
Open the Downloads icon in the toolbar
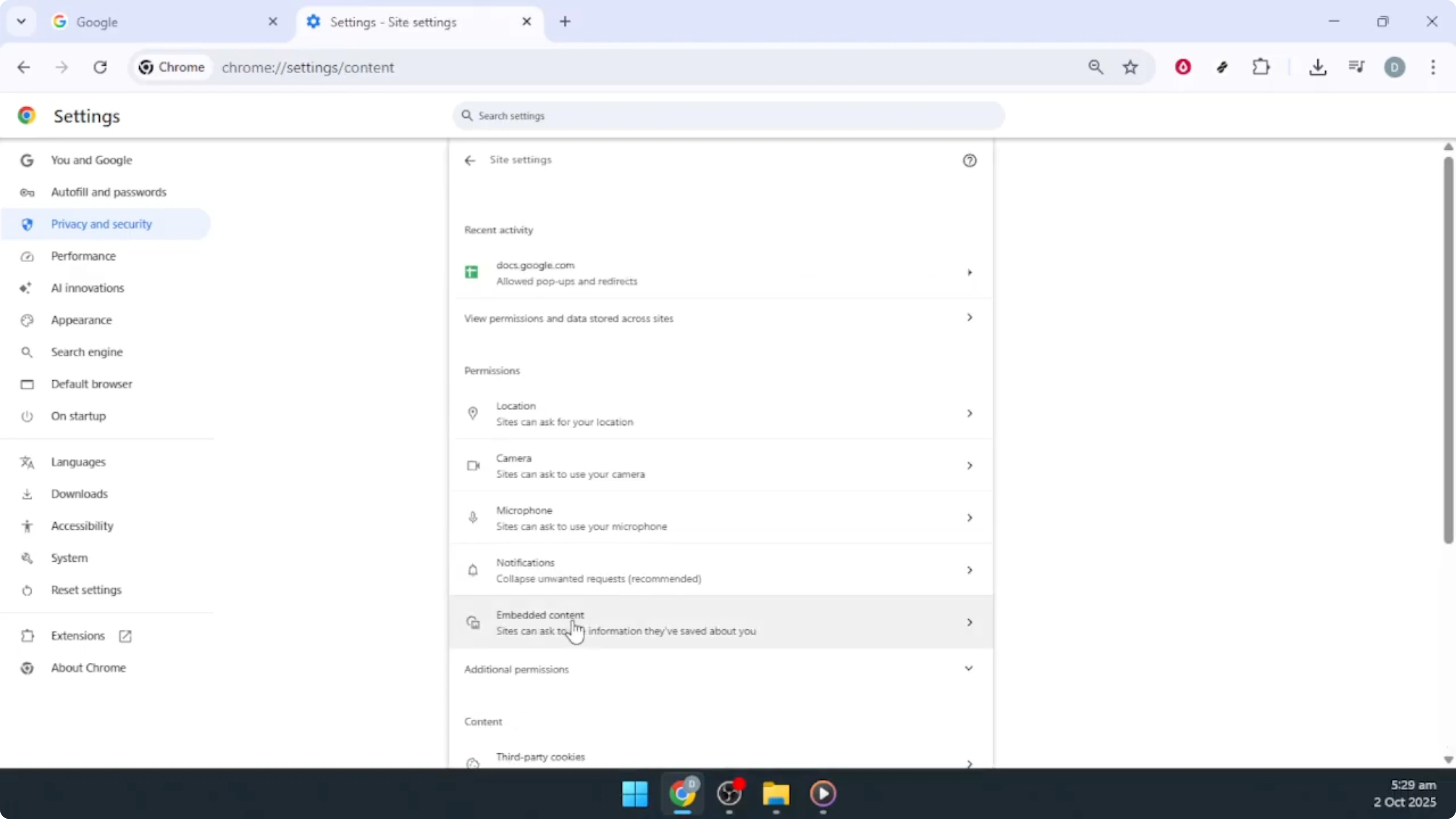point(1319,67)
